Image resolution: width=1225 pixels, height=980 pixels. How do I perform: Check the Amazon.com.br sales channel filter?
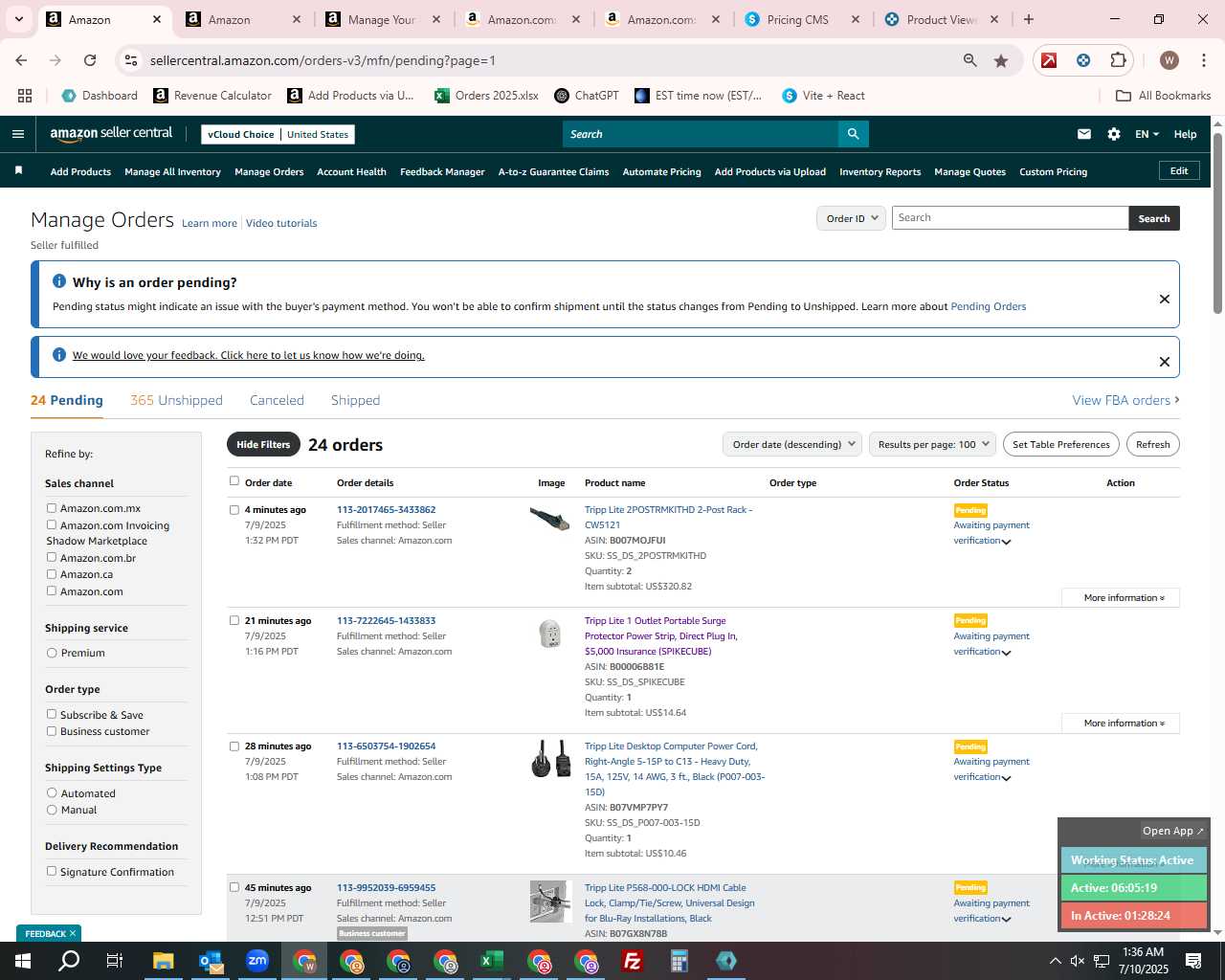point(52,557)
